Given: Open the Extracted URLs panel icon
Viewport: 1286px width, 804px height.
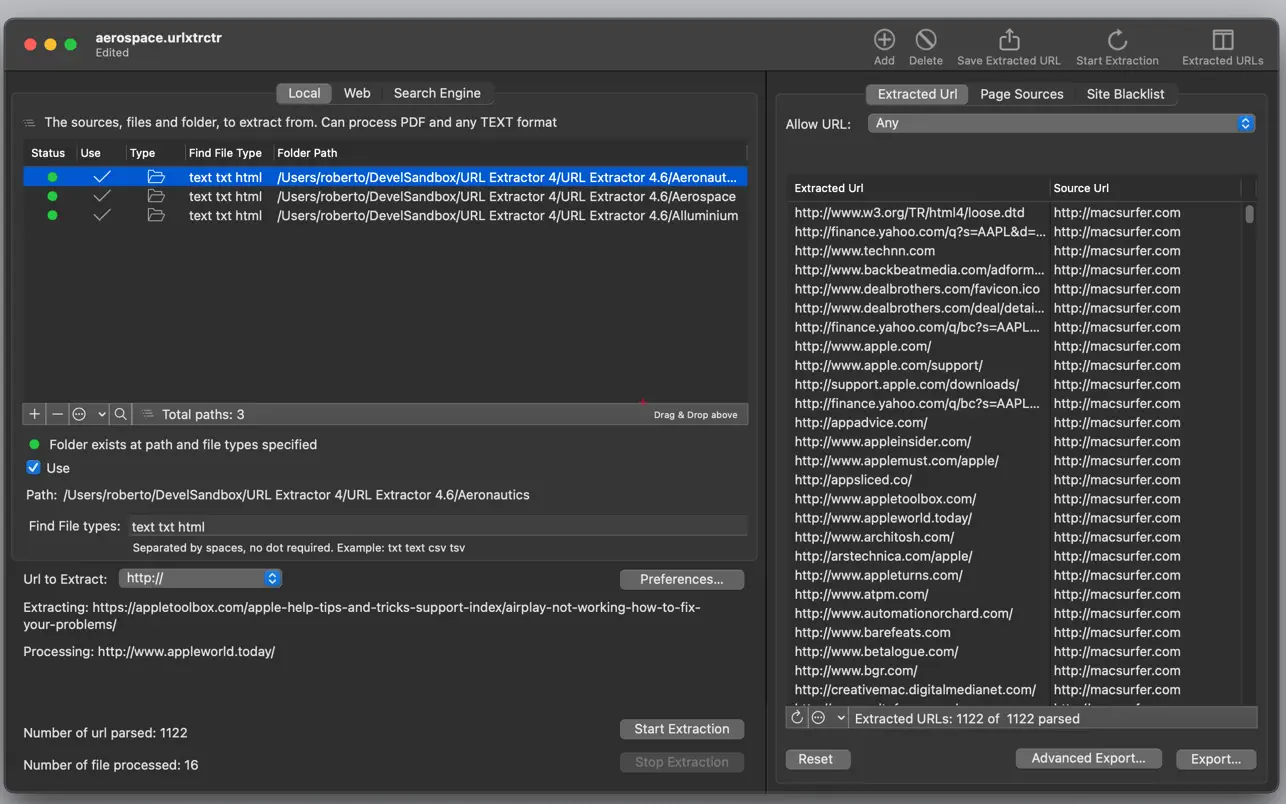Looking at the screenshot, I should point(1222,40).
